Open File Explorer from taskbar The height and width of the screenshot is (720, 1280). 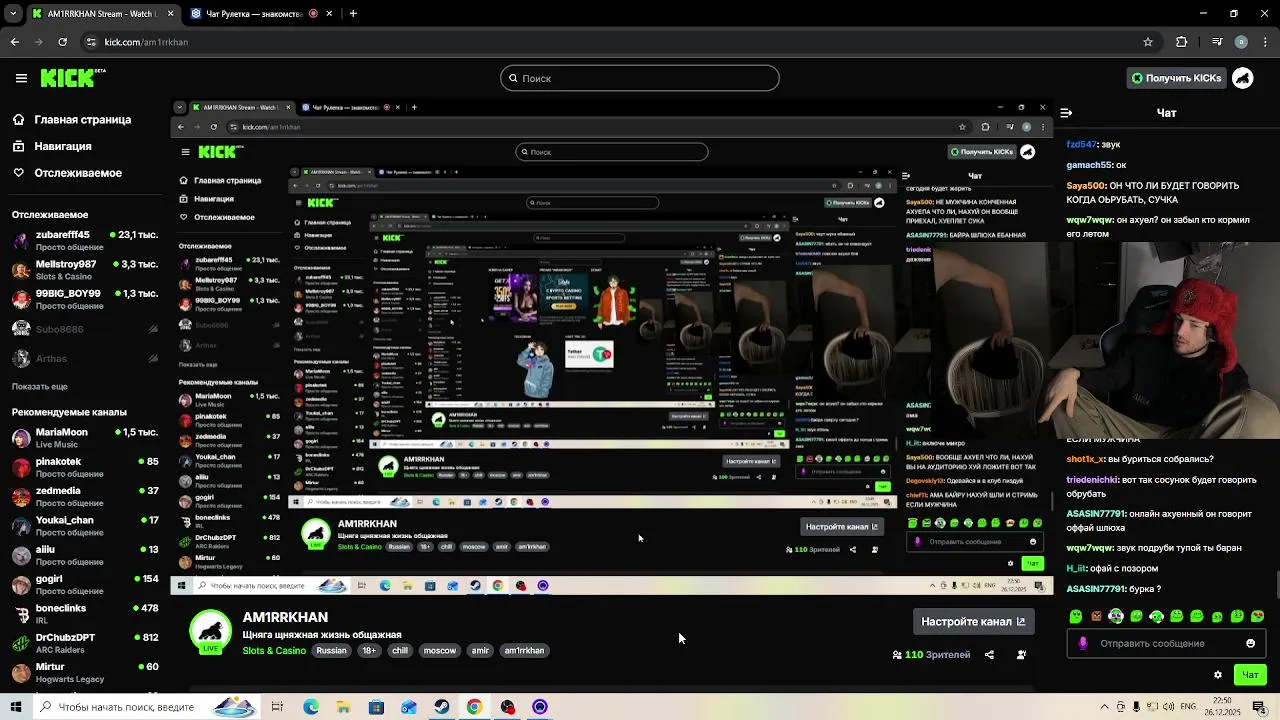[343, 707]
